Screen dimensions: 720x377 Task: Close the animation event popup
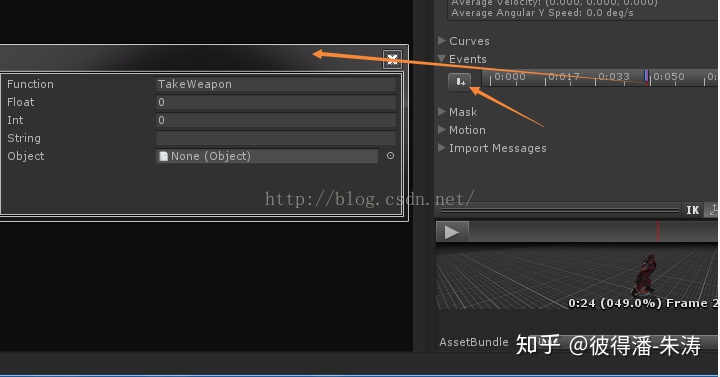click(x=392, y=59)
